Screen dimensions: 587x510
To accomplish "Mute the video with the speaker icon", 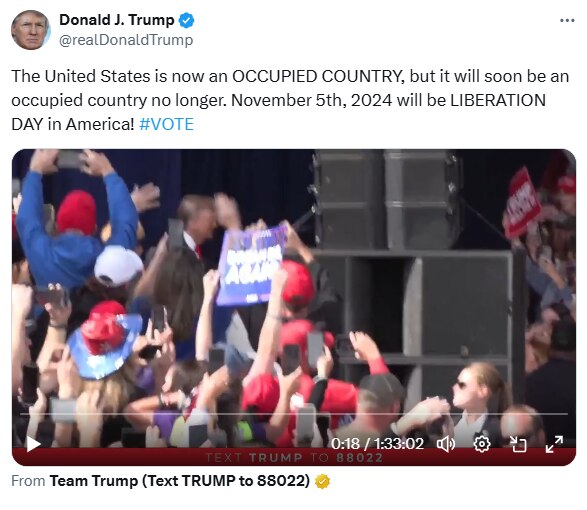I will tap(445, 444).
